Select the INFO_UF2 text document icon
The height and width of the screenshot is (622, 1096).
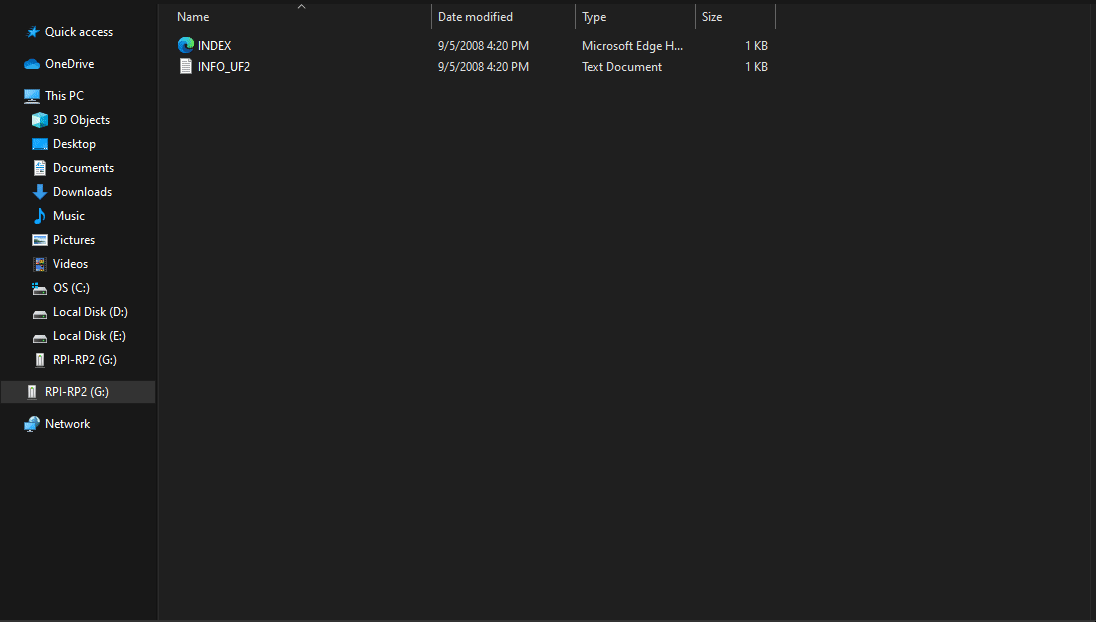[185, 67]
